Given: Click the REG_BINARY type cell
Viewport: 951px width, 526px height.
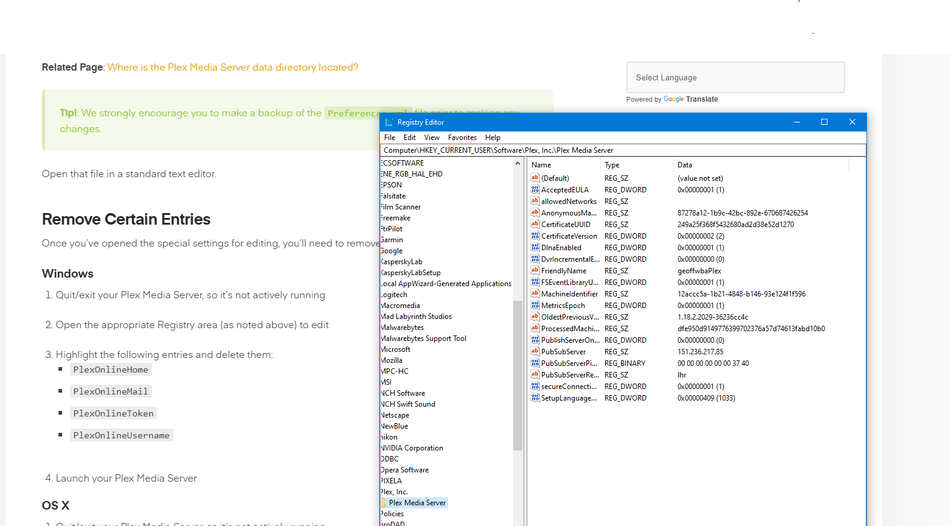Looking at the screenshot, I should click(625, 363).
